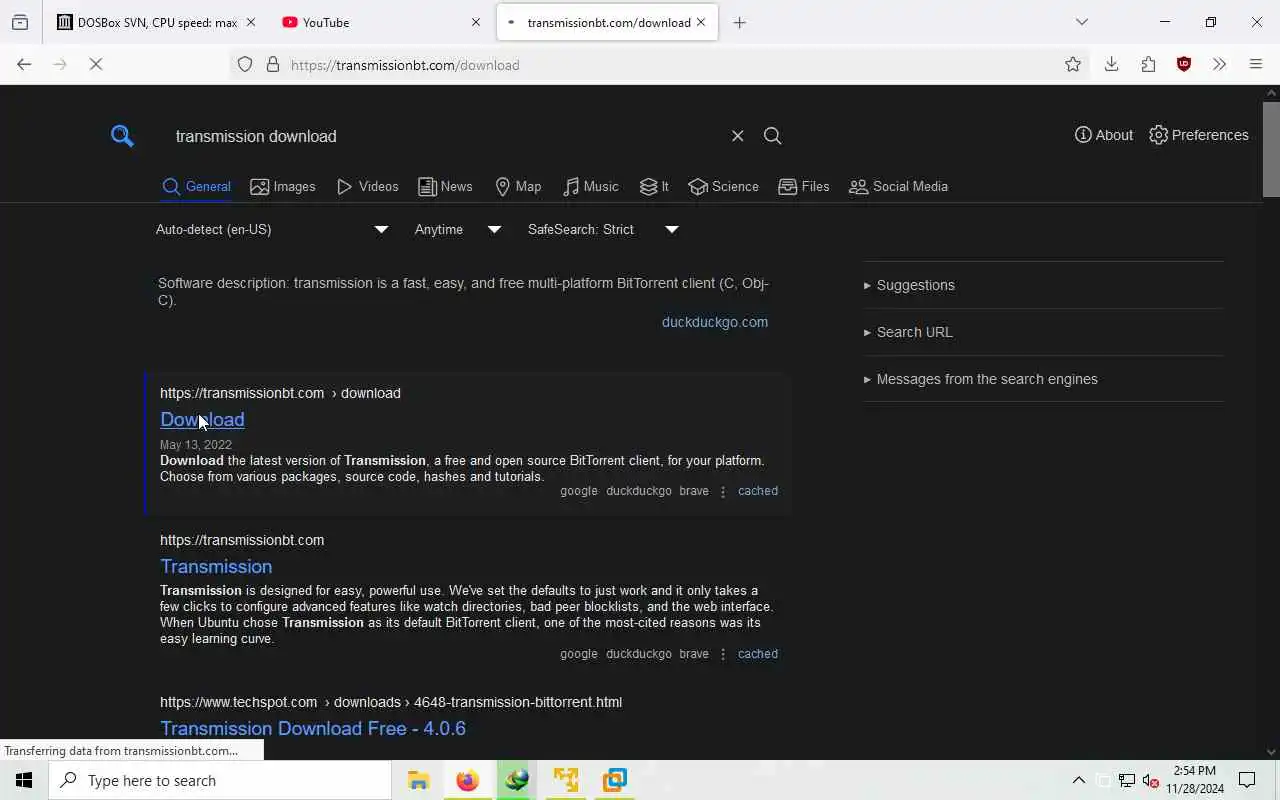Click Firefox icon in taskbar
Viewport: 1280px width, 800px height.
pos(467,780)
